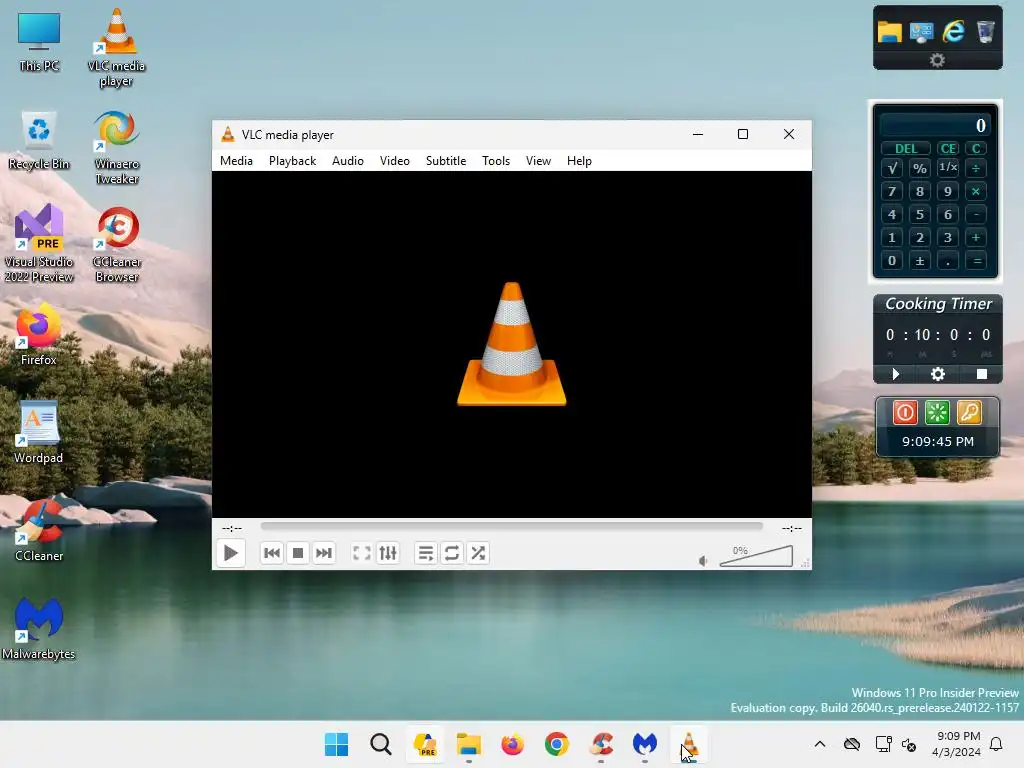
Task: Select the Wordpad desktop shortcut
Action: [x=39, y=431]
